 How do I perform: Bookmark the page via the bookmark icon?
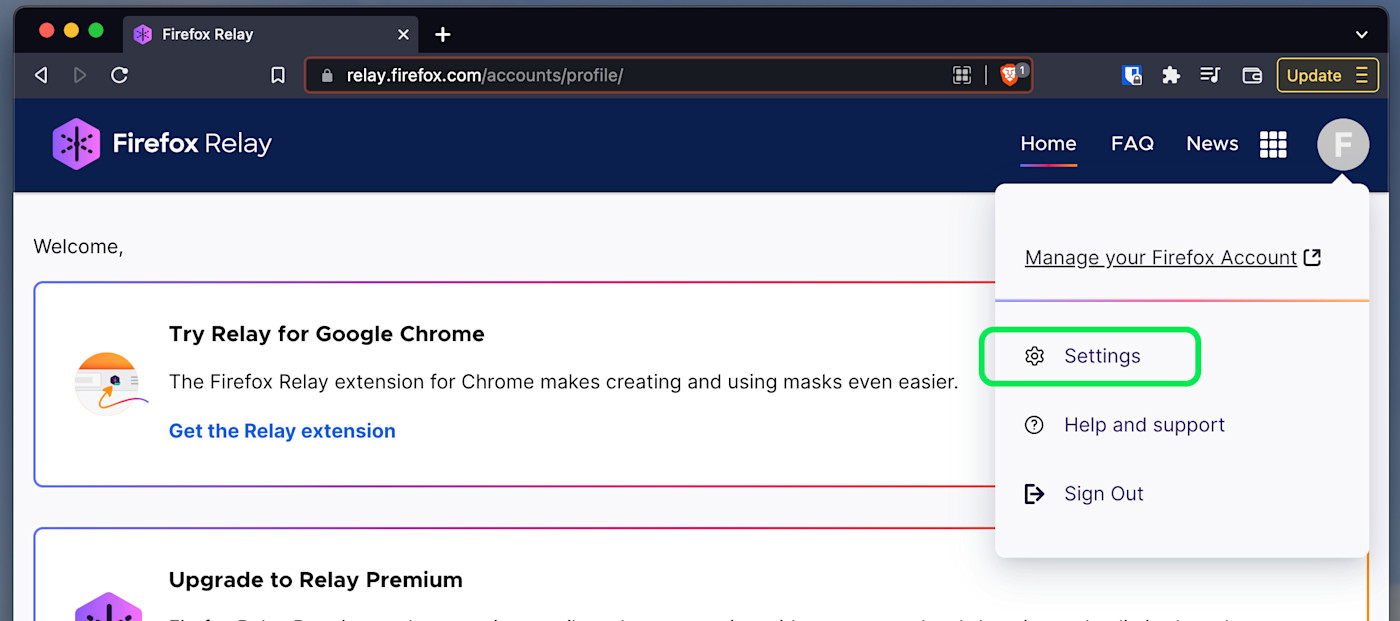point(278,75)
